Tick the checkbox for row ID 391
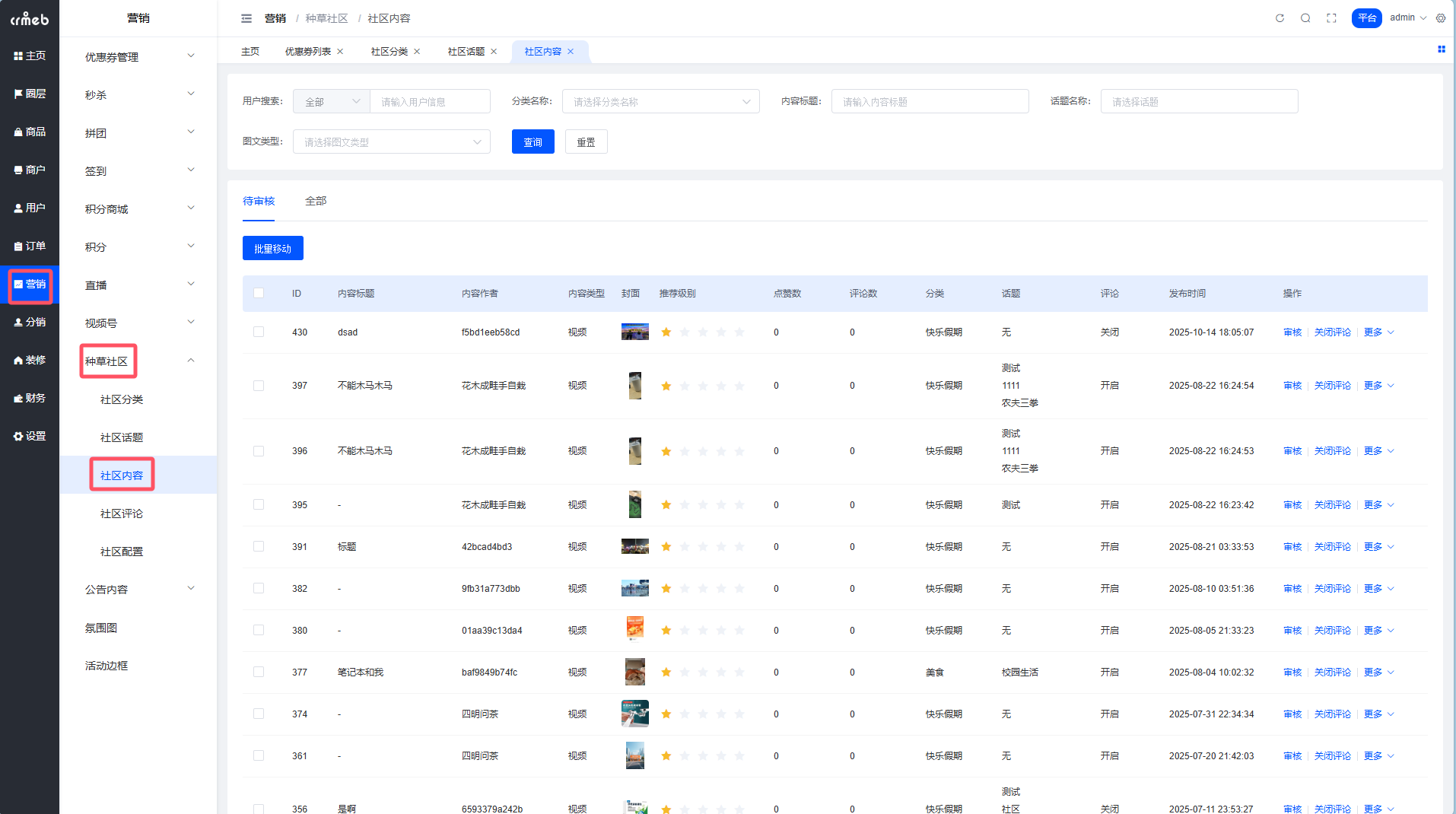Screen dimensions: 1456x814 [x=259, y=547]
